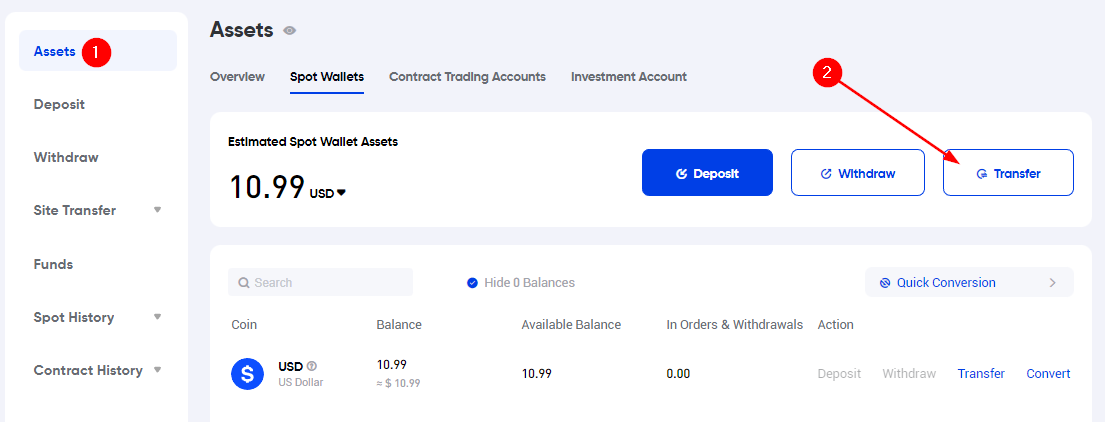The height and width of the screenshot is (422, 1105).
Task: Click the Coin column header
Action: click(x=244, y=325)
